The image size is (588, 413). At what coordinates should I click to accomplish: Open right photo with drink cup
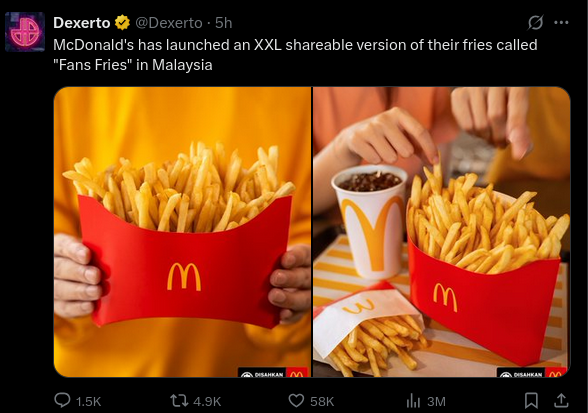(442, 232)
